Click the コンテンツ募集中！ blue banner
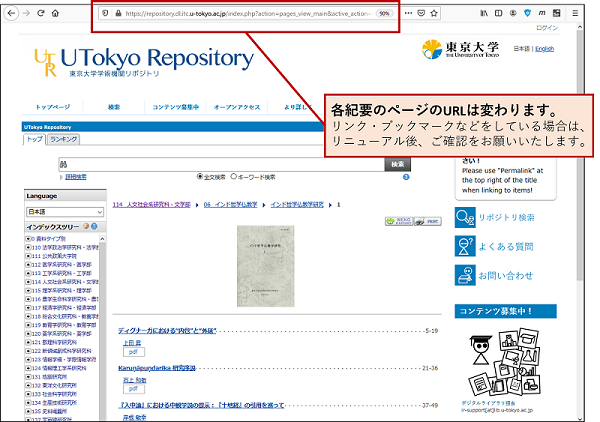 click(505, 311)
